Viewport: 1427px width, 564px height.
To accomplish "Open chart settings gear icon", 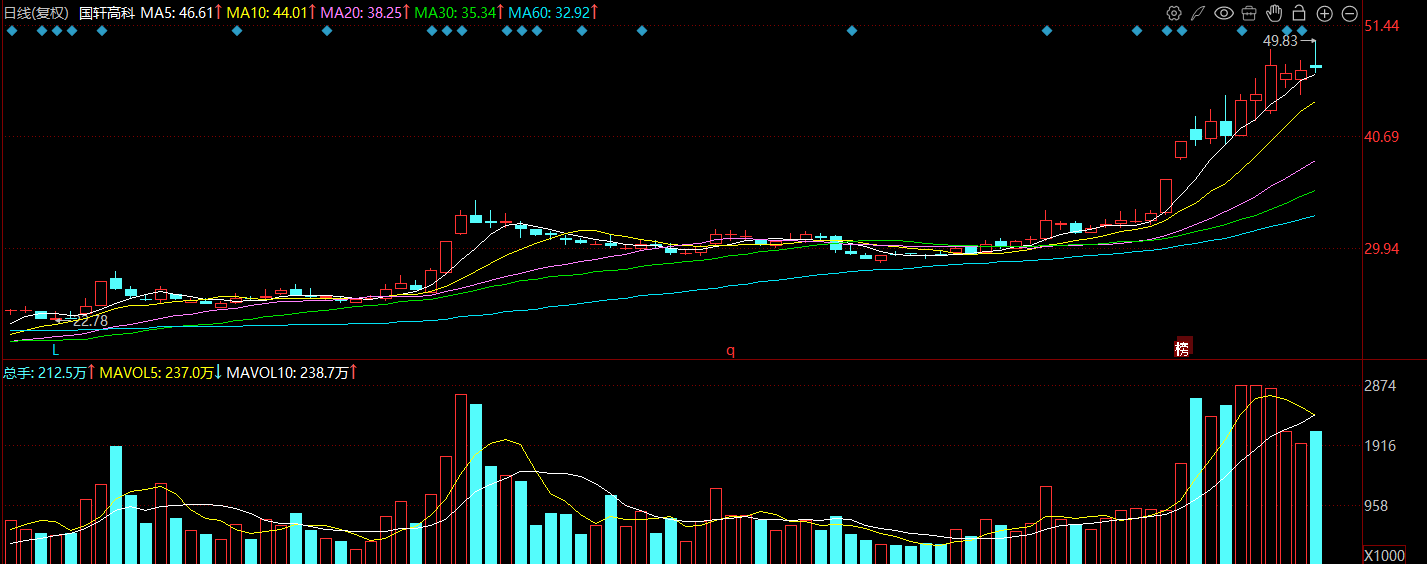I will pyautogui.click(x=1174, y=13).
